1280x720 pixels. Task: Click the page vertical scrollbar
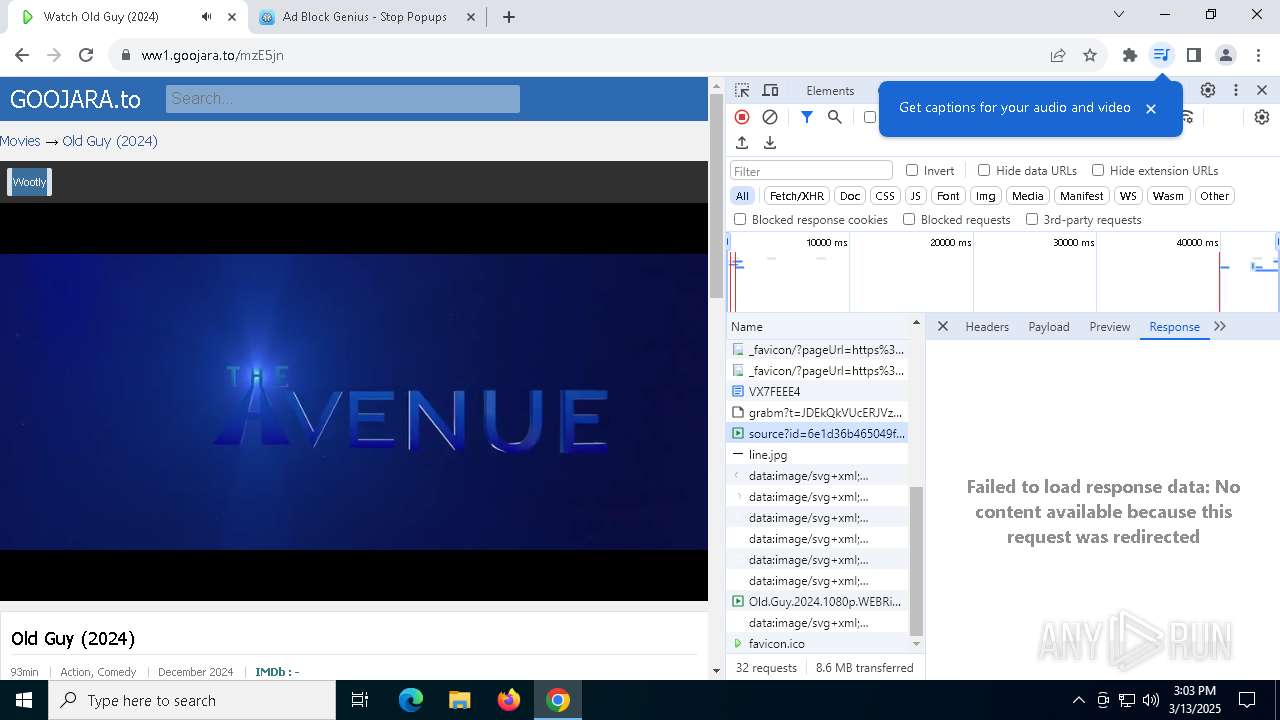click(715, 195)
